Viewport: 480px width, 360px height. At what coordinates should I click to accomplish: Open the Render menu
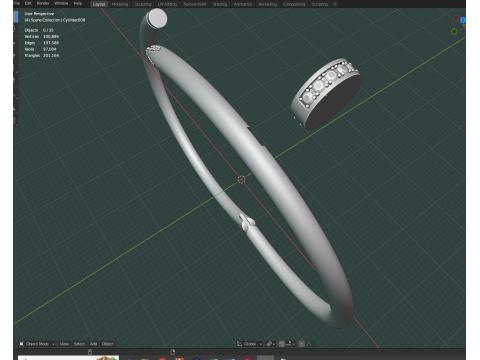tap(43, 3)
